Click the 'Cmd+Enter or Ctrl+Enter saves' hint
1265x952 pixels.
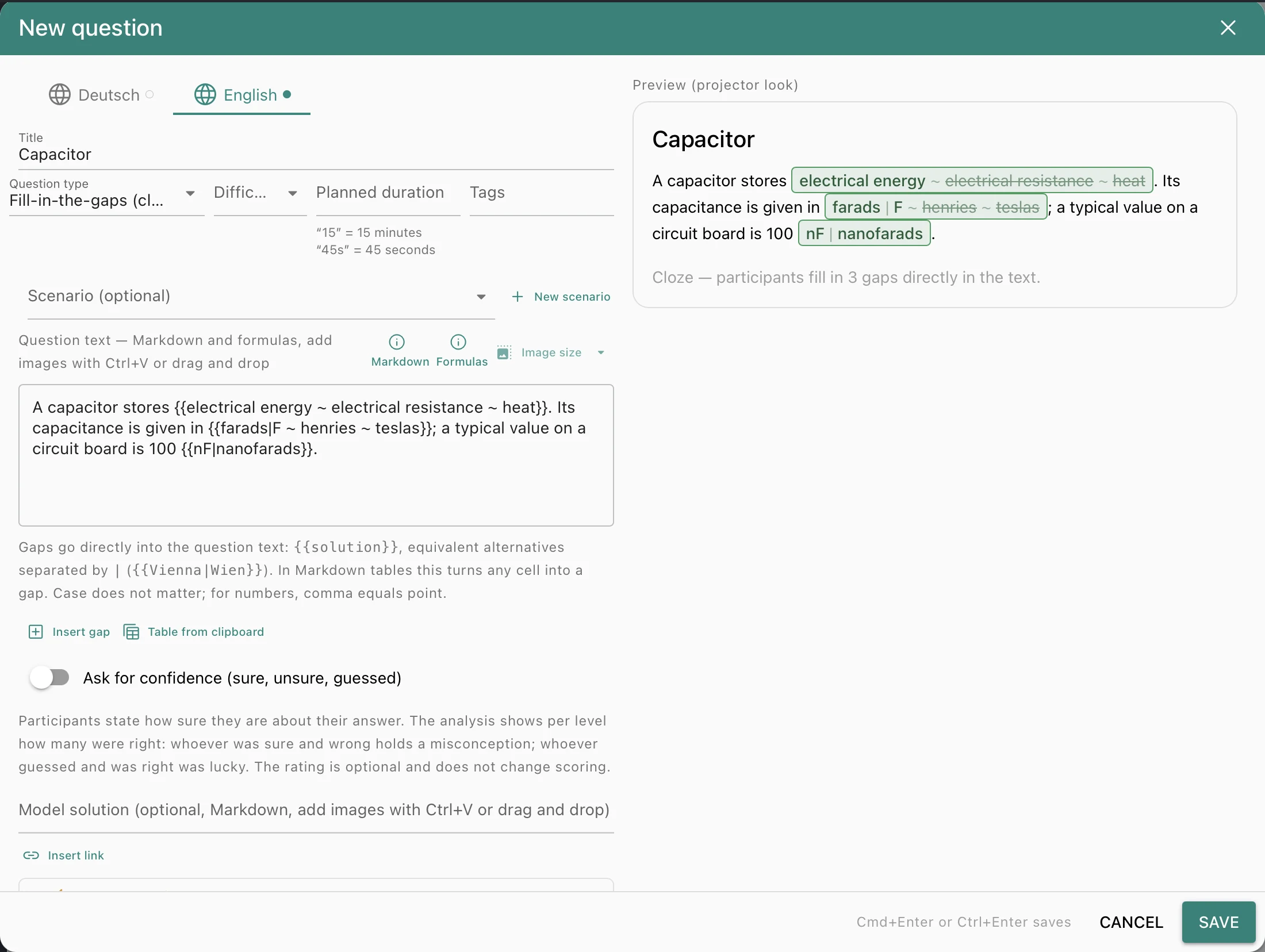(x=964, y=922)
